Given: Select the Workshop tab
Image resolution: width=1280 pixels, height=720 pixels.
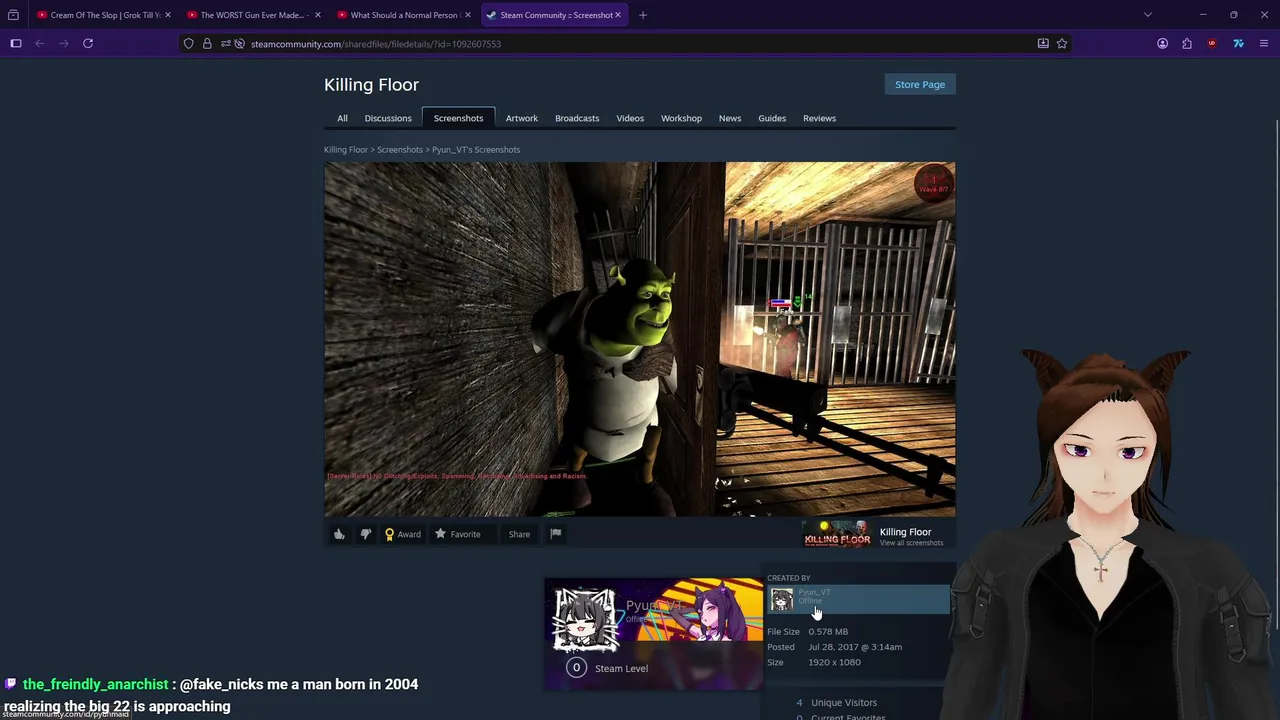Looking at the screenshot, I should point(681,118).
